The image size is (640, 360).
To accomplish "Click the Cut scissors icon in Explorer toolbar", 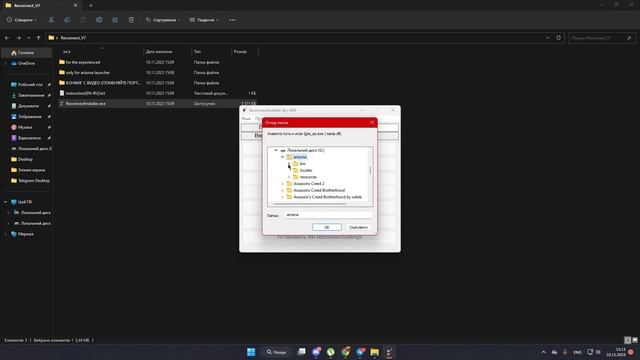I will point(51,20).
